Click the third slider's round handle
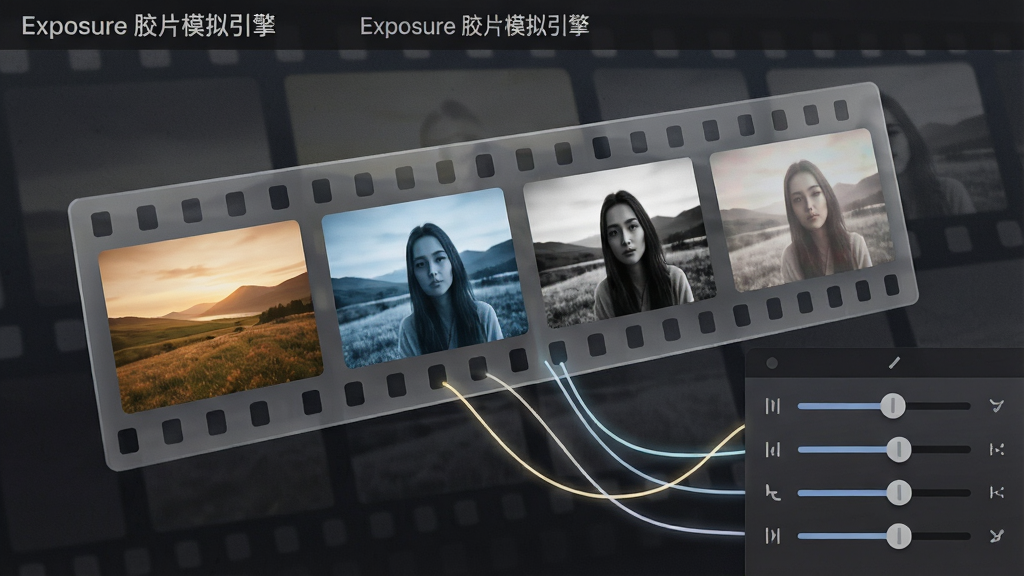 899,492
